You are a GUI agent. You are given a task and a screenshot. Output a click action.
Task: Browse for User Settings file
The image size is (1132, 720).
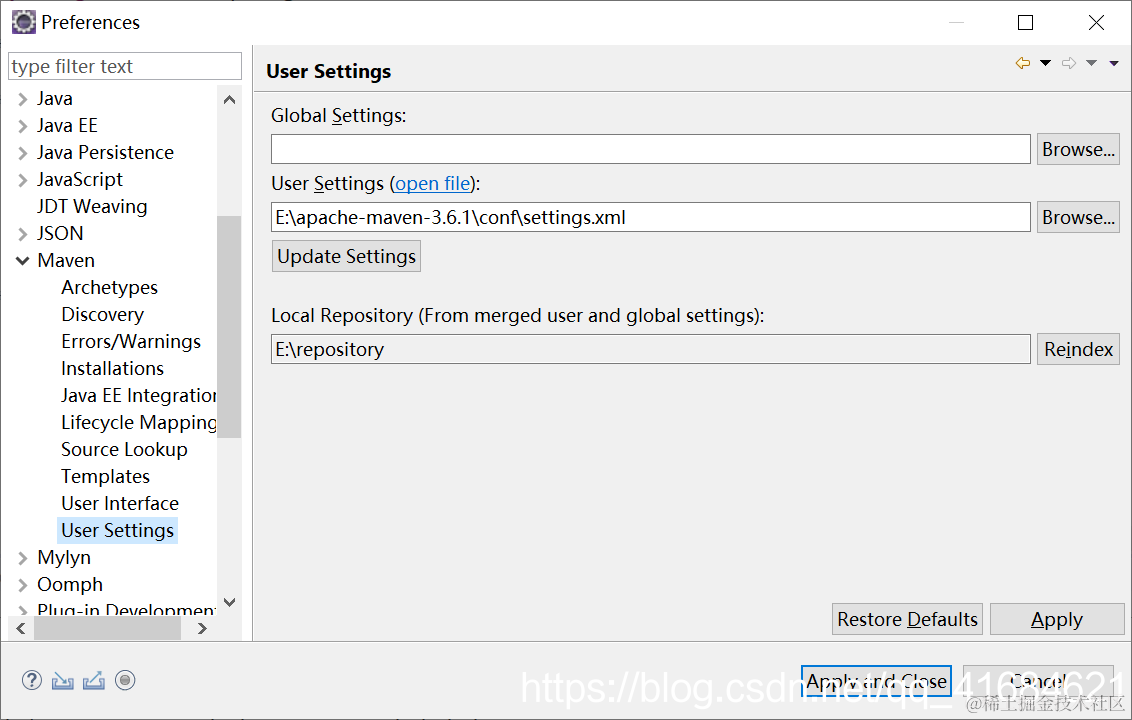pos(1078,217)
